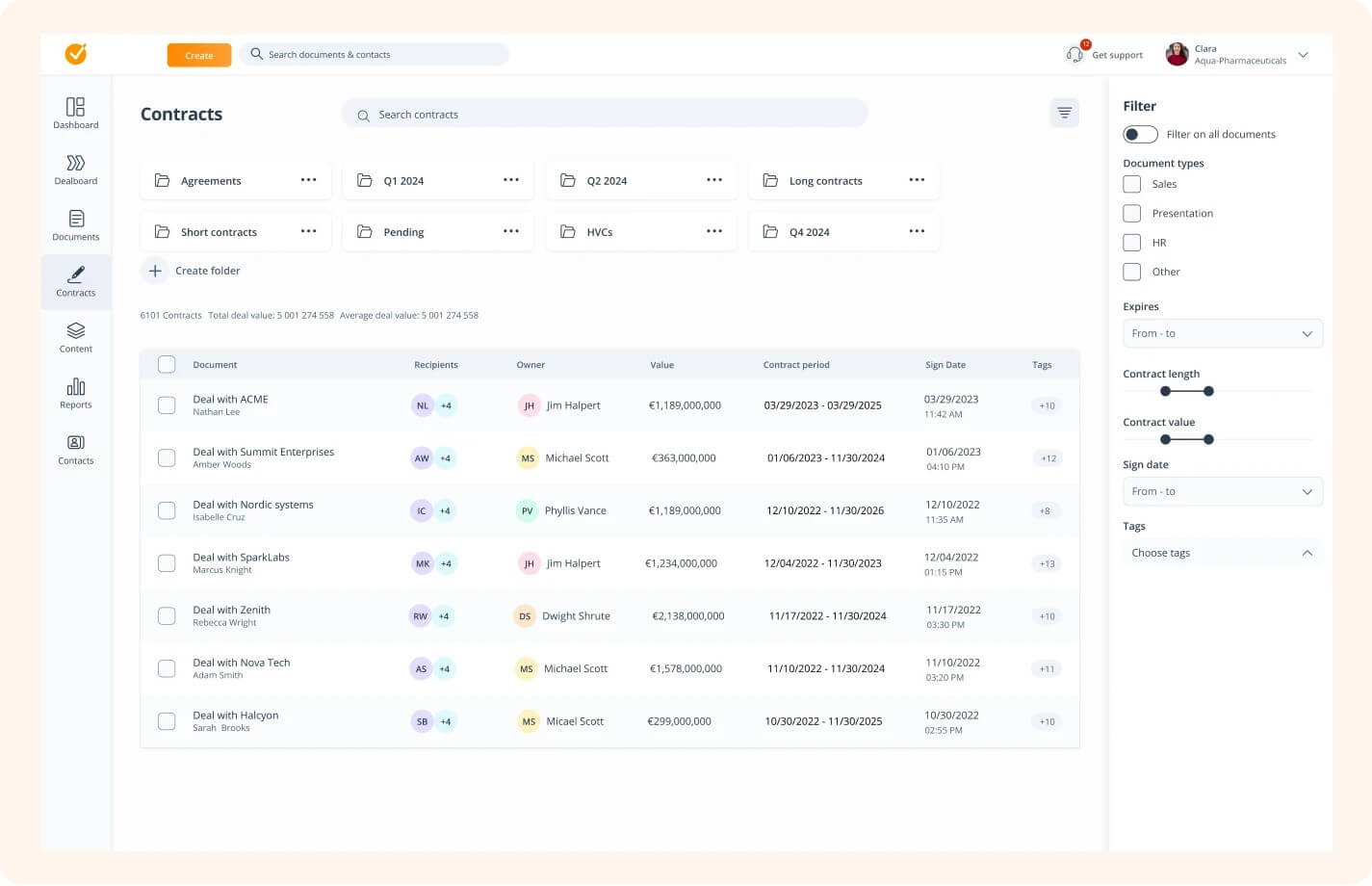
Task: Select the Dealboard icon in the sidebar
Action: click(x=75, y=168)
